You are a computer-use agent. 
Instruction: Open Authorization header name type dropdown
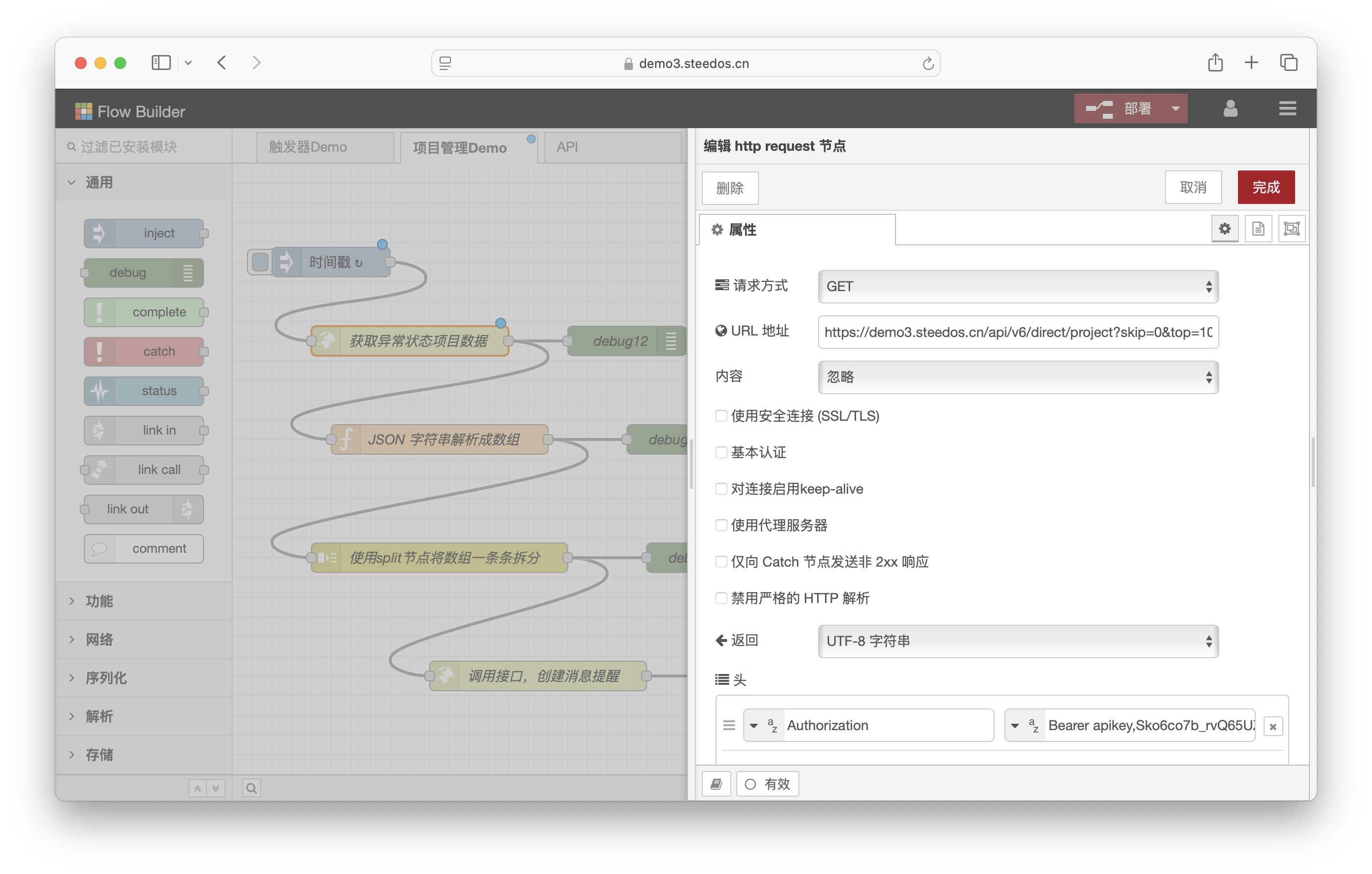(764, 725)
